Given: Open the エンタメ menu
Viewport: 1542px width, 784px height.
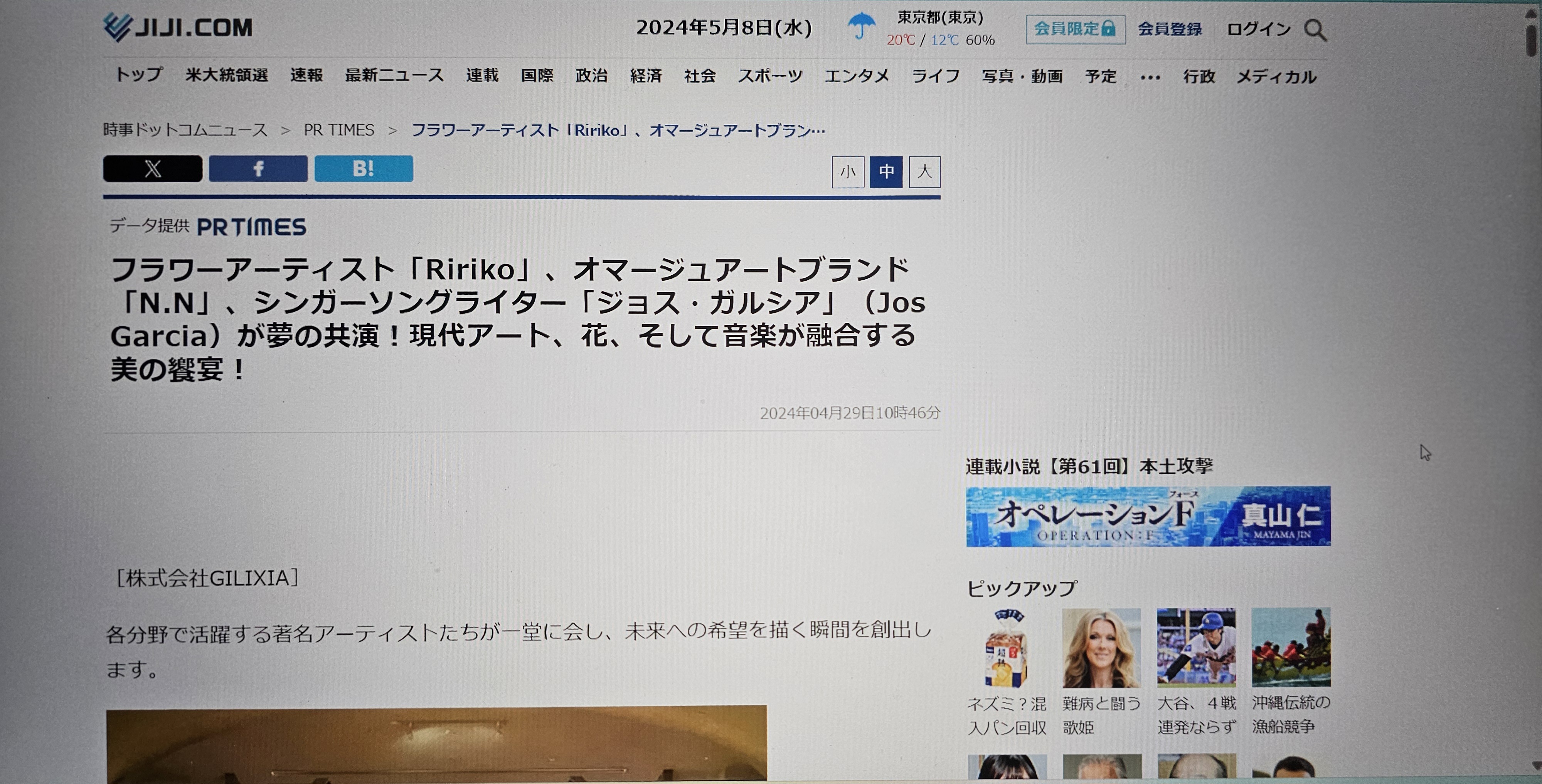Looking at the screenshot, I should 857,76.
